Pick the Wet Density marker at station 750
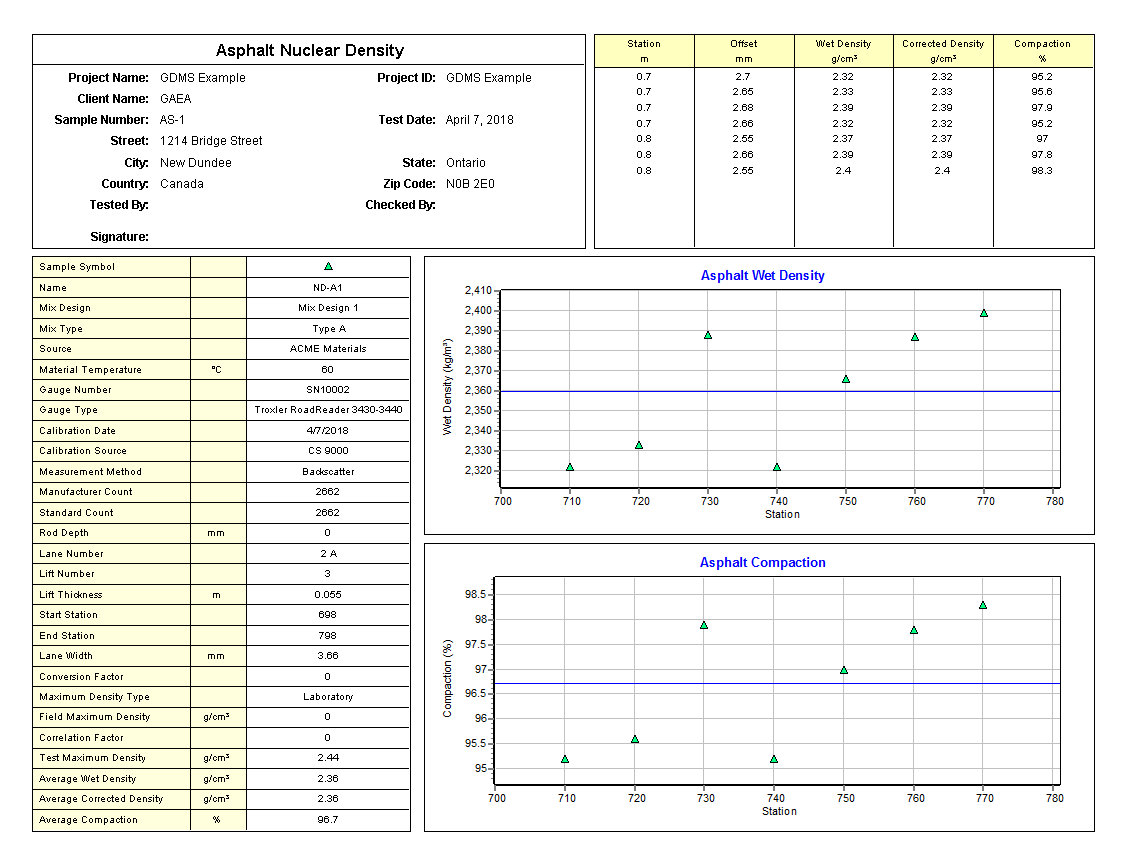1123x858 pixels. tap(846, 379)
